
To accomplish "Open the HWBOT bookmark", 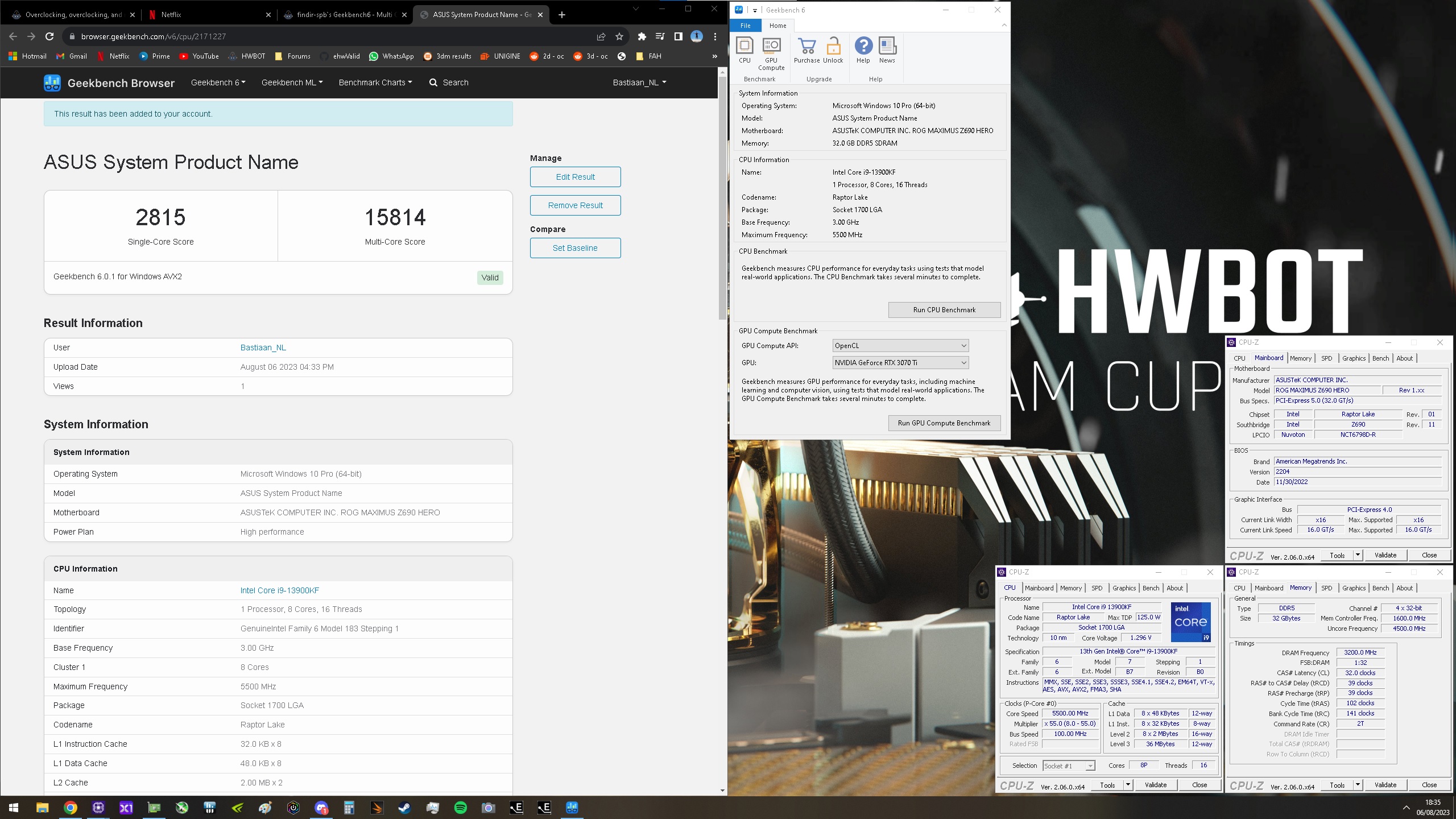I will tap(247, 56).
